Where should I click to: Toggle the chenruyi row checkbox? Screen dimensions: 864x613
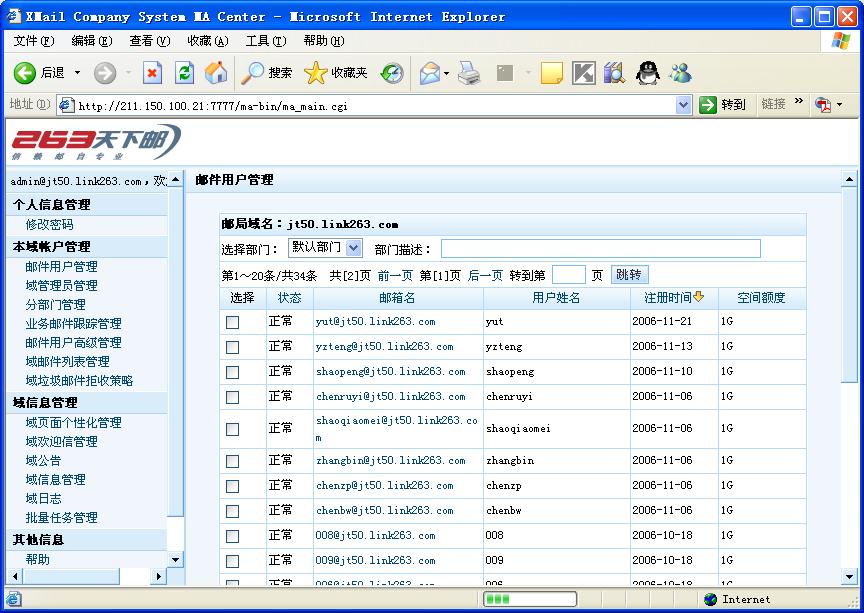233,397
